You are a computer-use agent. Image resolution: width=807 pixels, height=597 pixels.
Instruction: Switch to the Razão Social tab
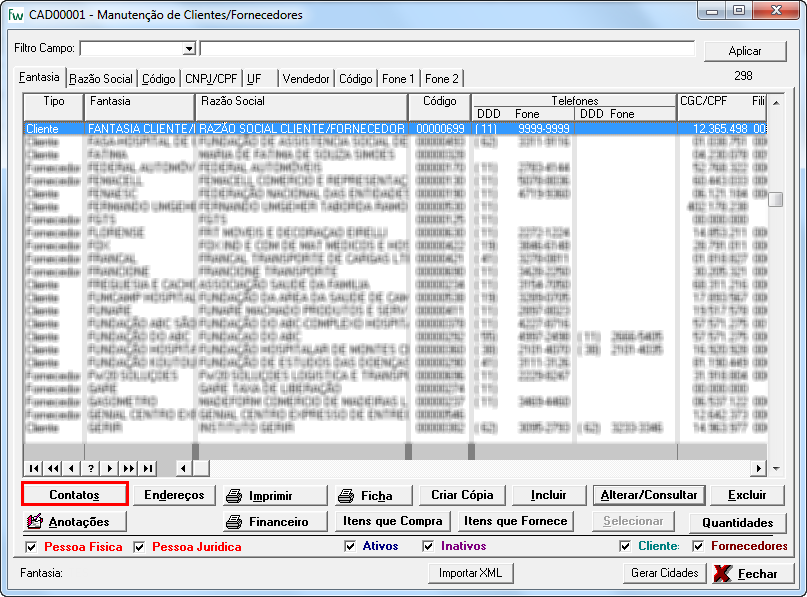[x=101, y=79]
